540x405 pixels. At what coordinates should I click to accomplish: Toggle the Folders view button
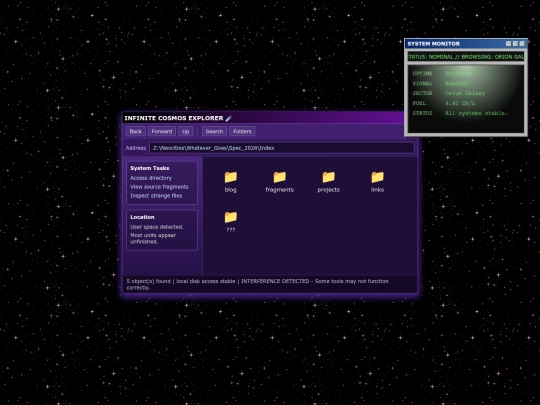coord(242,131)
